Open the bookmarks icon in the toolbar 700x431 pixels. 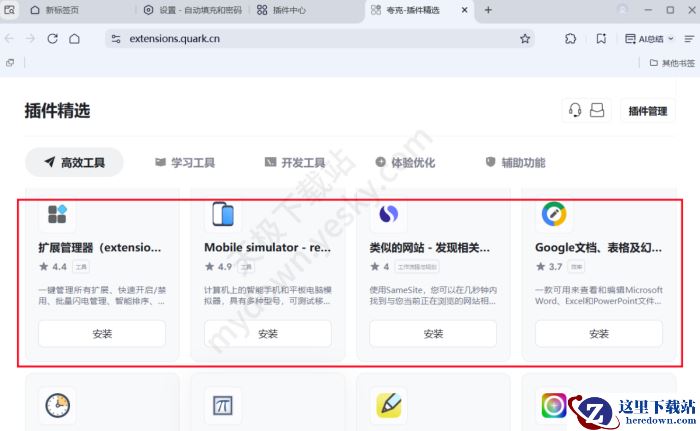[601, 39]
